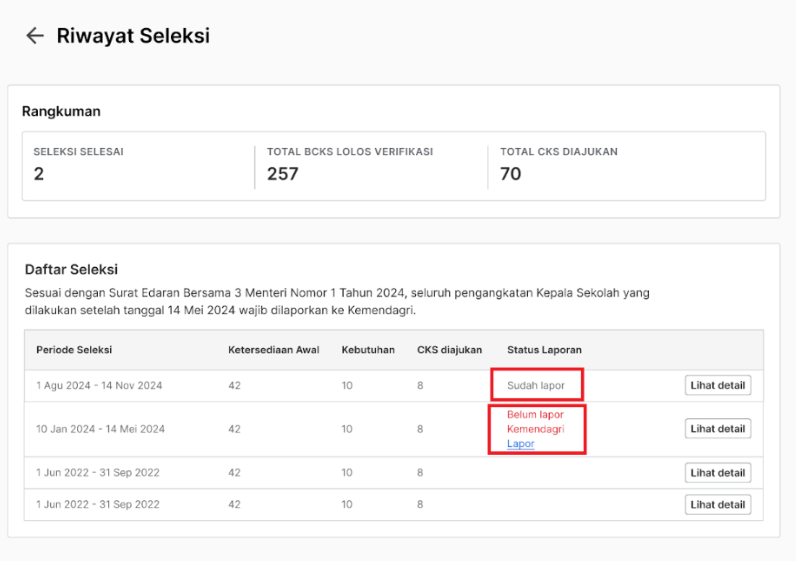Open Lihat detail for 1 Agu 2024 period
The image size is (796, 561).
717,385
